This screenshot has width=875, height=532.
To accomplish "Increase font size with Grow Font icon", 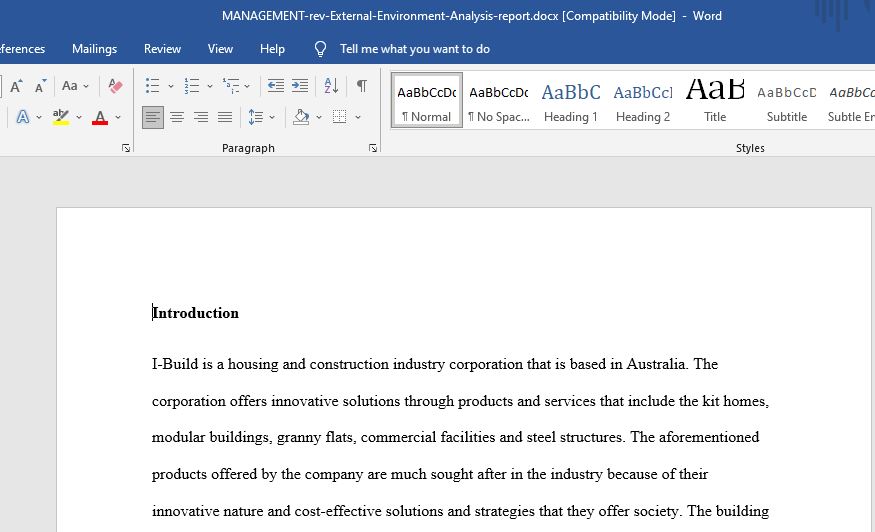I will [16, 86].
